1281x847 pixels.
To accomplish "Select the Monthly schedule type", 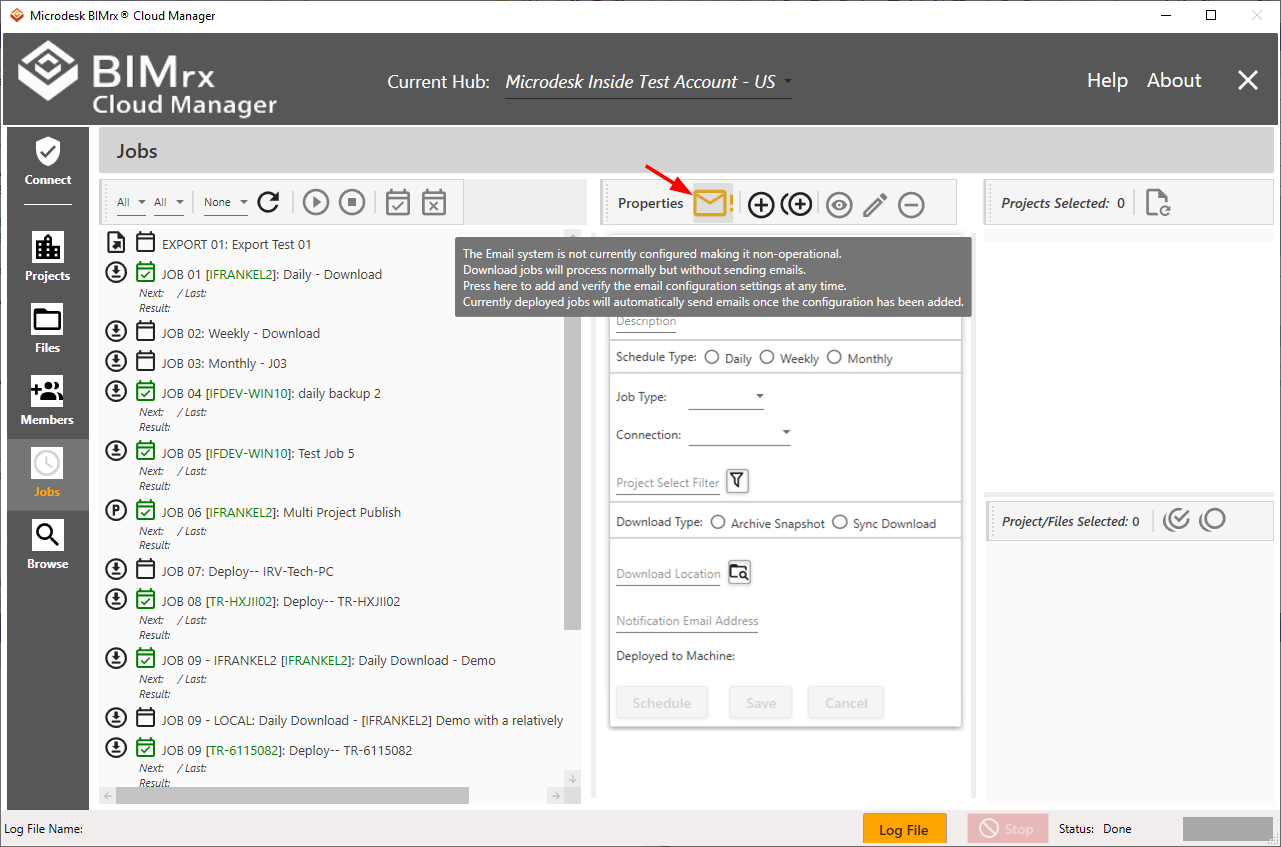I will click(x=834, y=357).
